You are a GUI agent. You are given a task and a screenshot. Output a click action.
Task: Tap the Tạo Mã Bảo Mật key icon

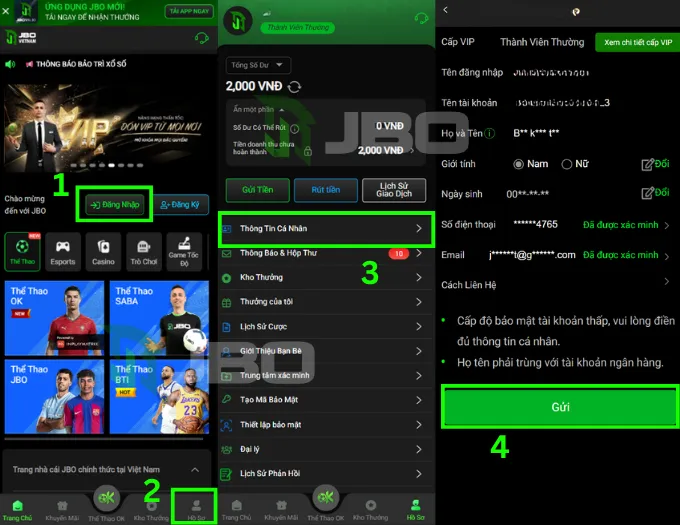tap(226, 400)
